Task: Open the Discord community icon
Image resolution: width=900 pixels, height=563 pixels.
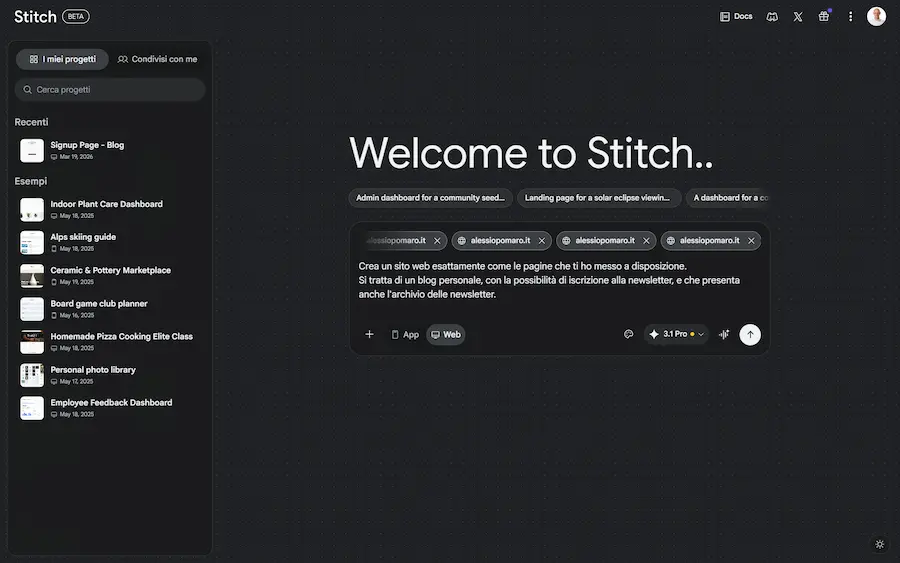Action: [x=772, y=16]
